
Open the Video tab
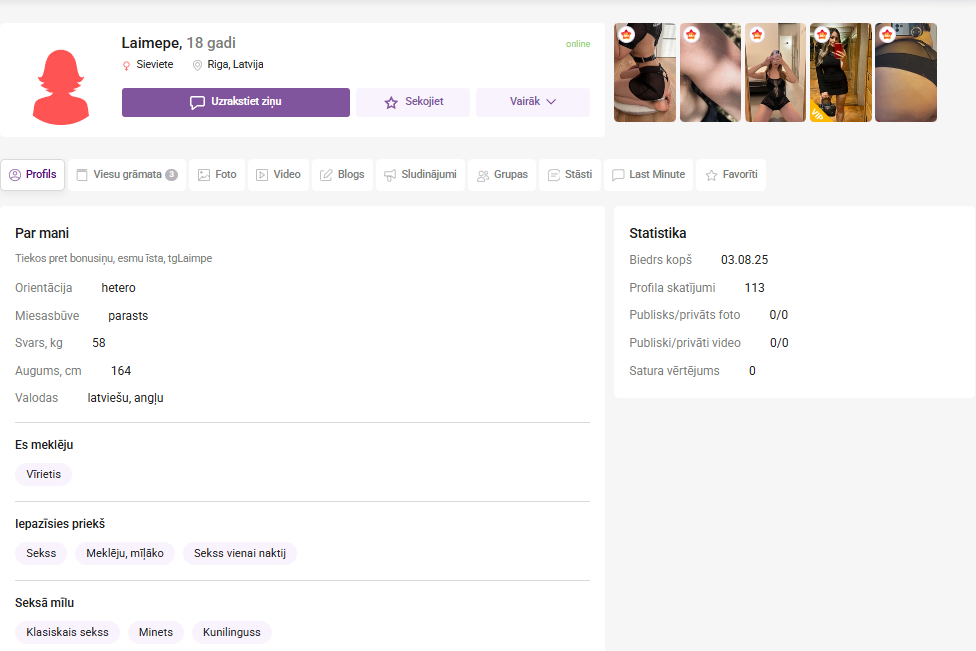point(278,174)
